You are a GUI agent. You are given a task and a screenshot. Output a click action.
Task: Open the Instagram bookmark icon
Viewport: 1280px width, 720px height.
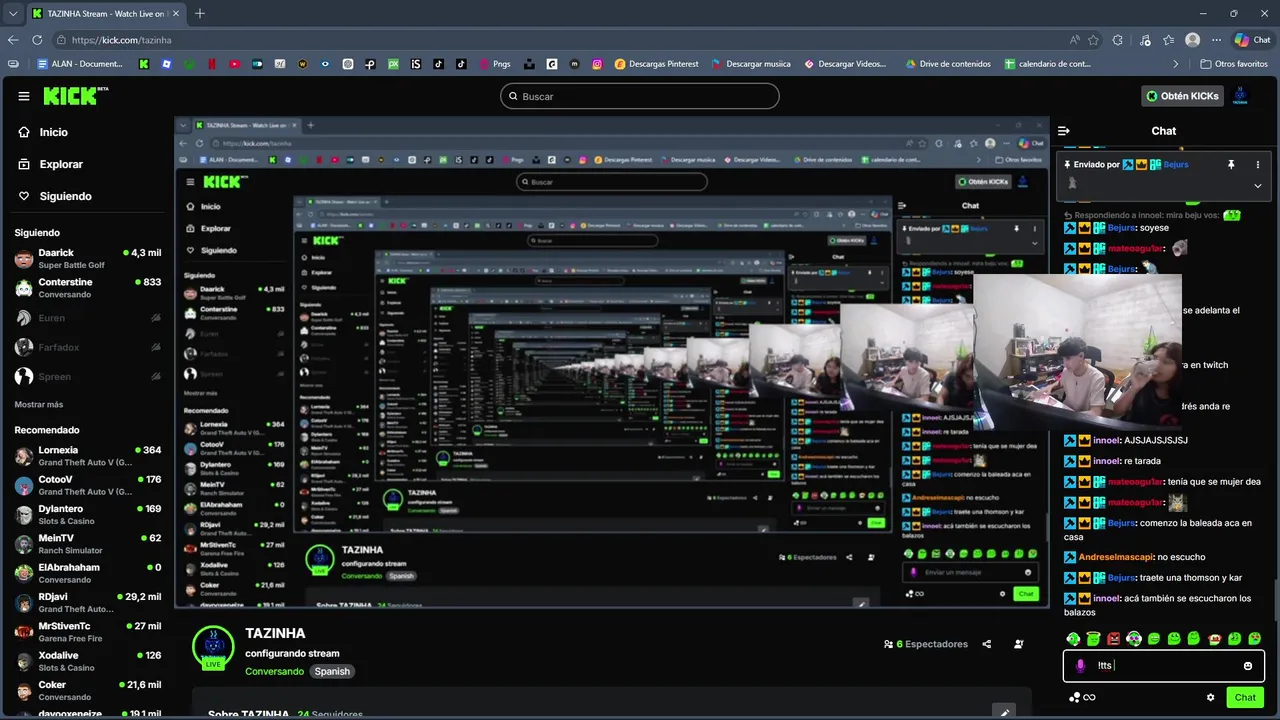597,64
